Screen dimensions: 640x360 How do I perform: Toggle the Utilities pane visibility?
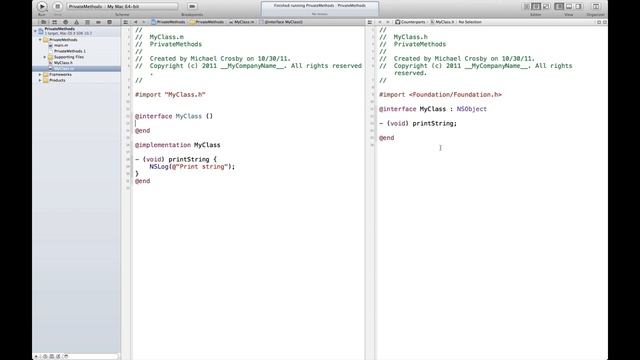click(579, 7)
